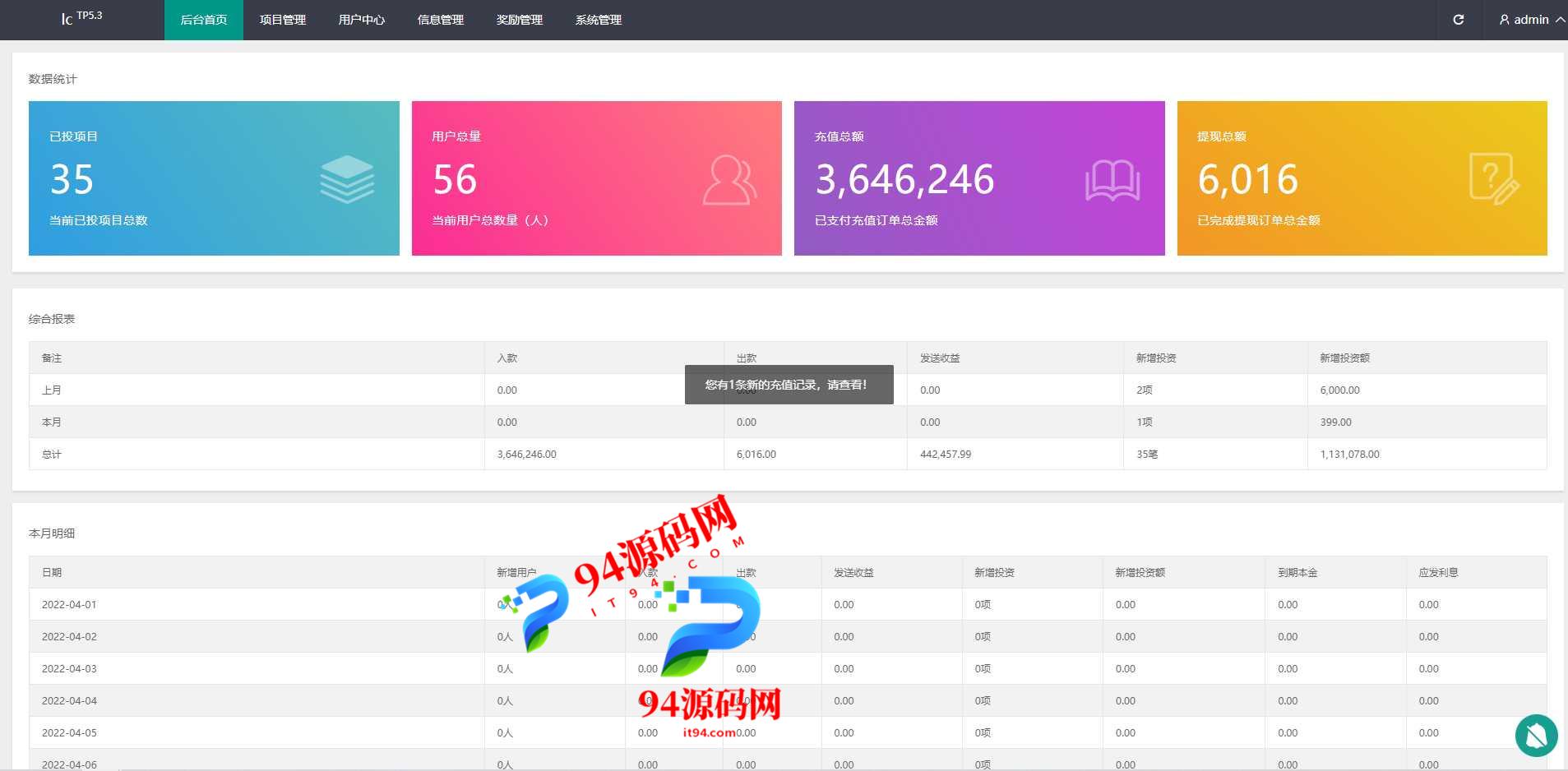
Task: Click the stacked layers icon on blue card
Action: [x=346, y=179]
